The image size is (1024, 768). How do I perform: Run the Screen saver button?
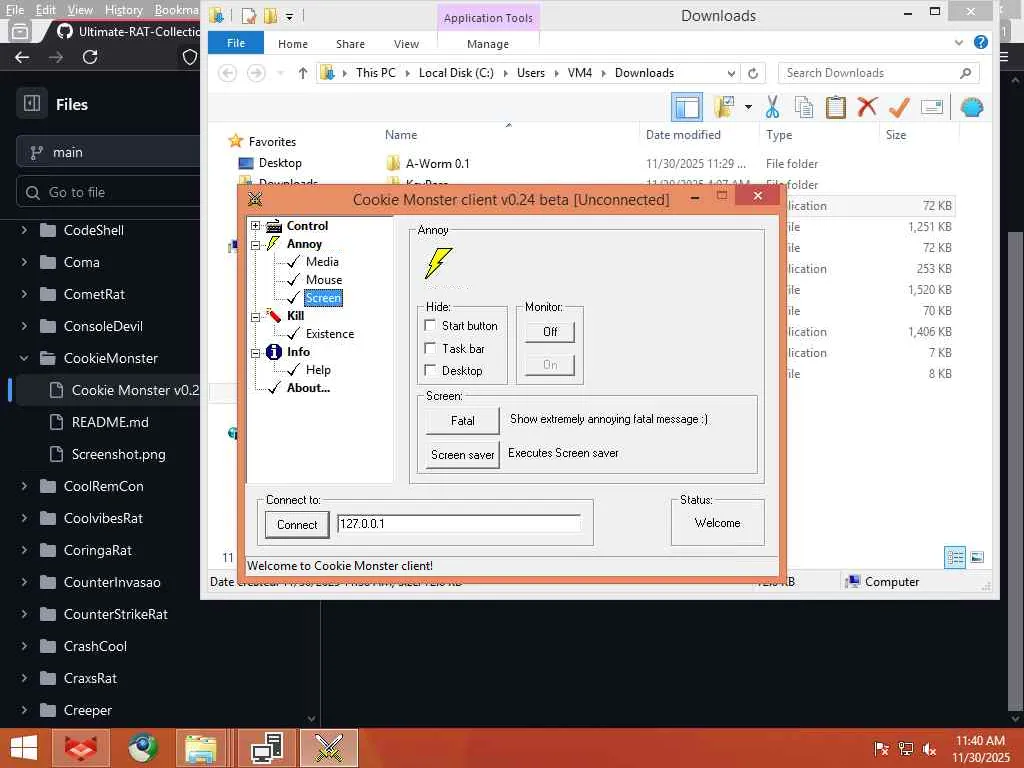[462, 455]
